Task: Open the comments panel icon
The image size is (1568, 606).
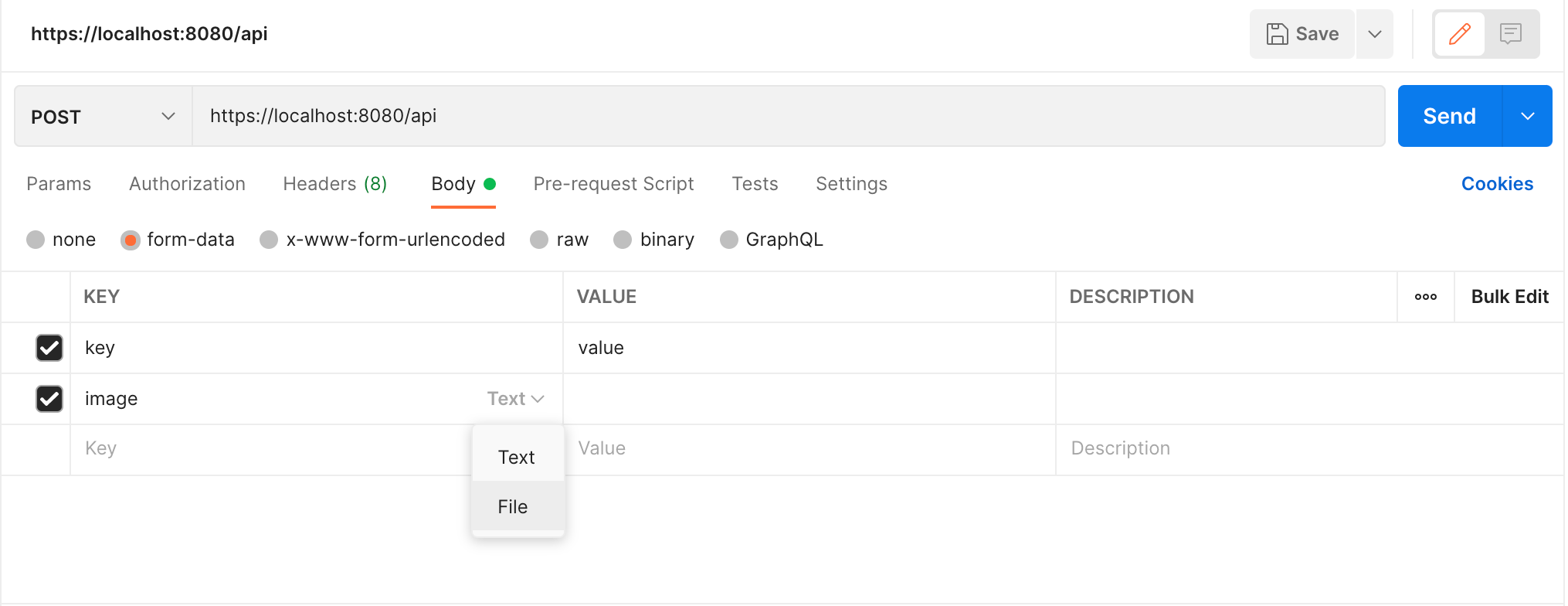Action: tap(1510, 34)
